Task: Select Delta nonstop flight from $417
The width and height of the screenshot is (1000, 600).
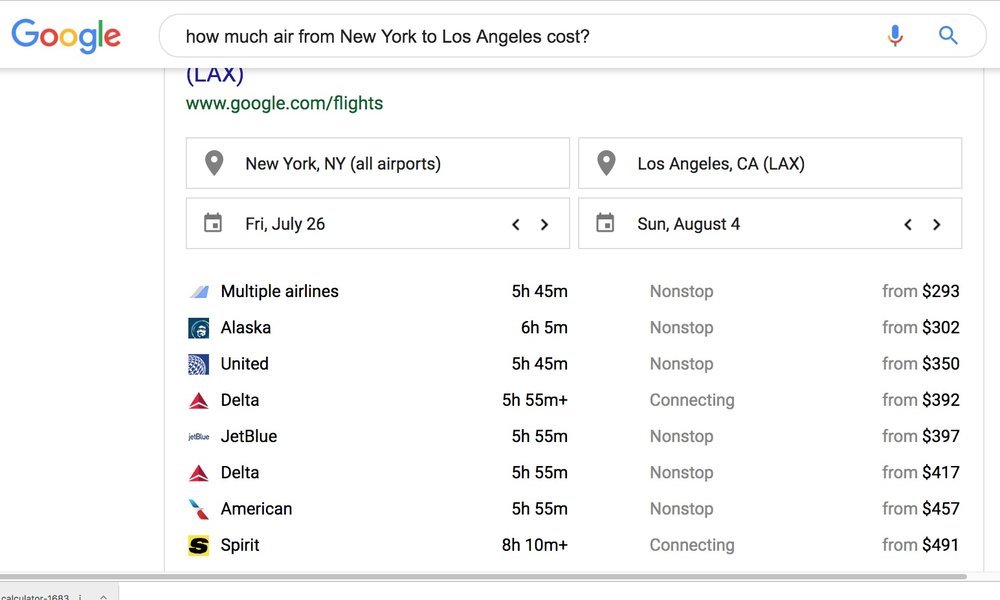Action: 574,473
